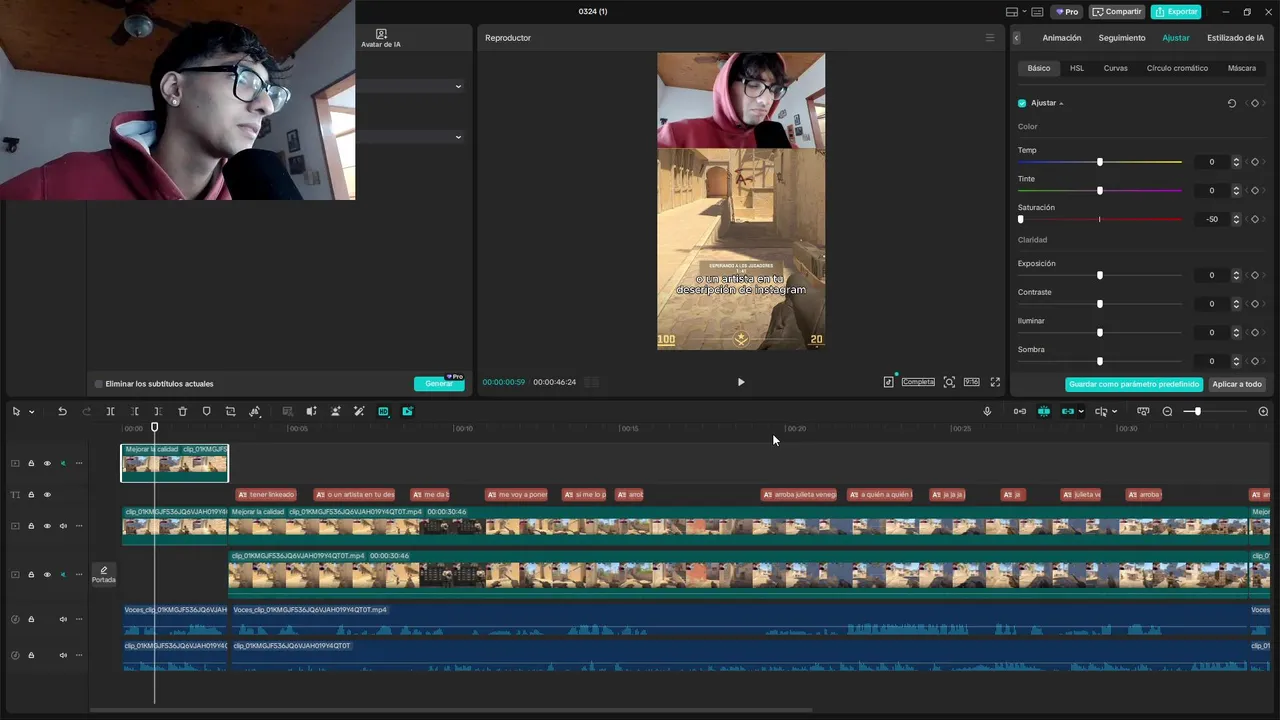
Task: Click the teal HD quality enhancement icon
Action: [x=383, y=411]
